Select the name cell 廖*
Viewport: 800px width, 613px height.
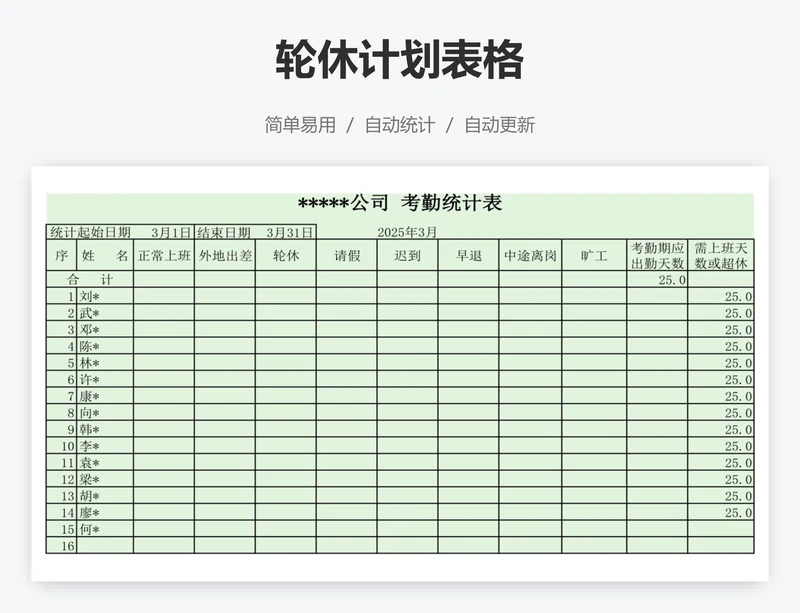105,512
